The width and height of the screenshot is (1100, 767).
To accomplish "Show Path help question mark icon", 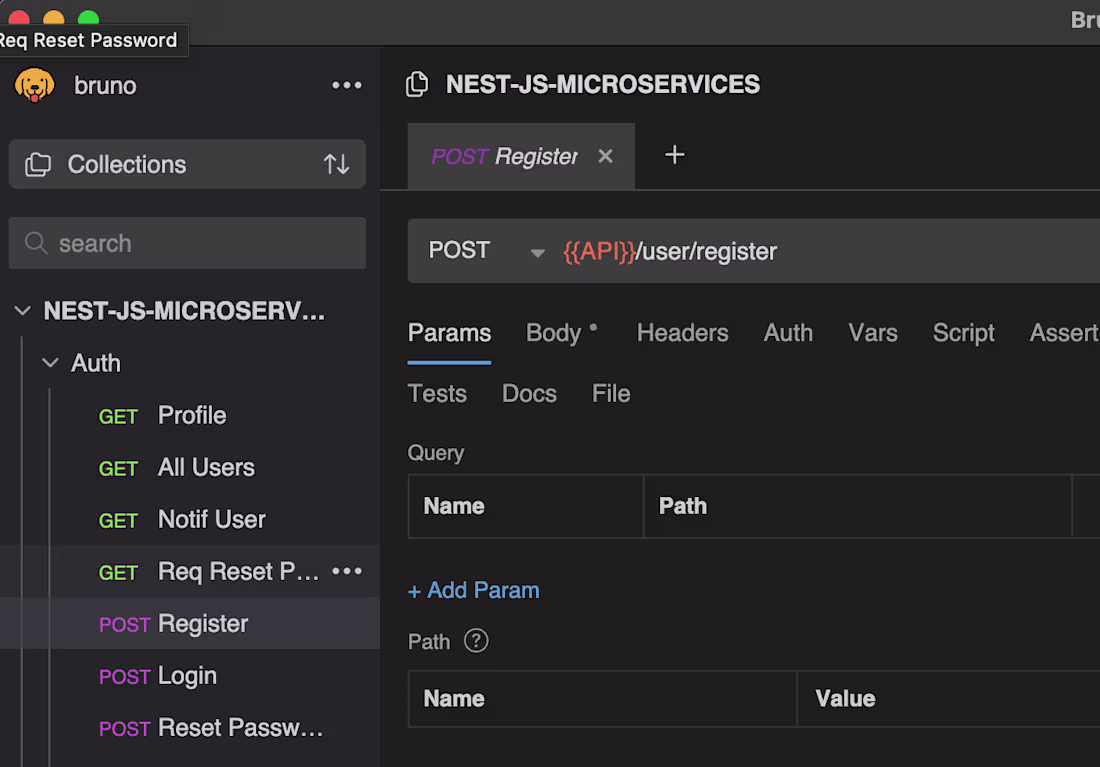I will pos(476,641).
